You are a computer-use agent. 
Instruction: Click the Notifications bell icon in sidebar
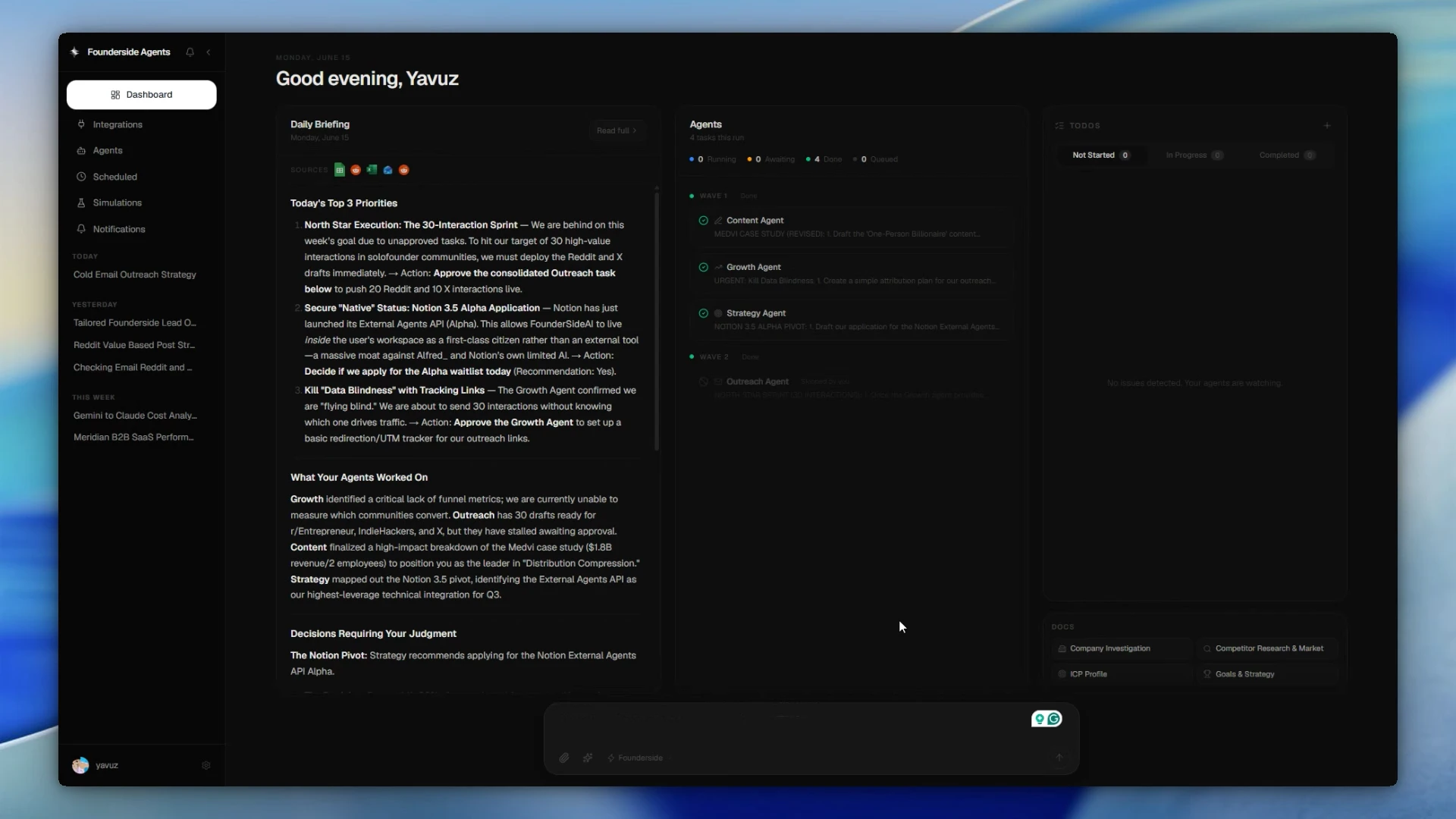[x=81, y=229]
